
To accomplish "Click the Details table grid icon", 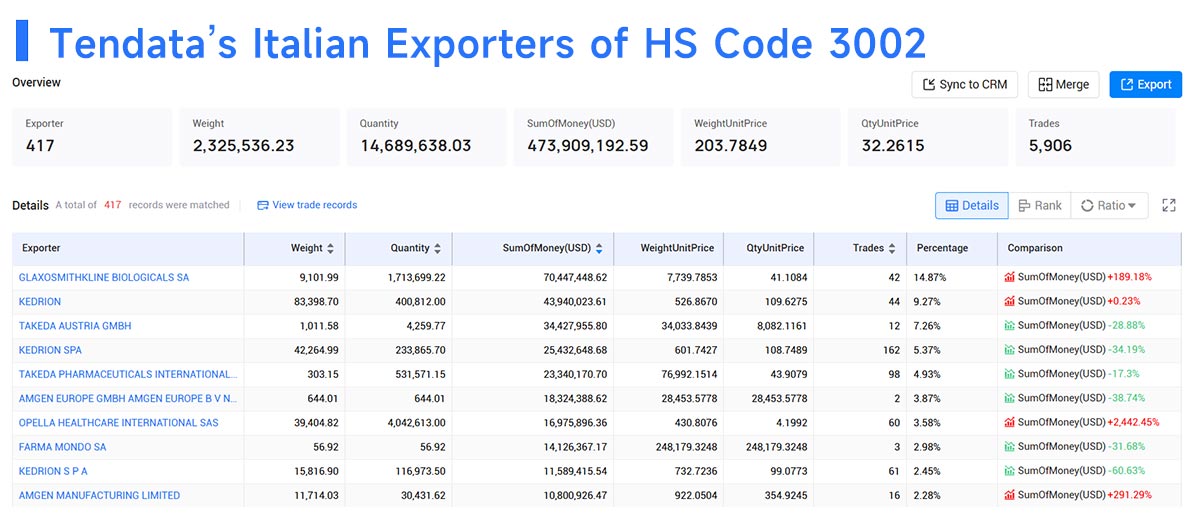I will (952, 206).
